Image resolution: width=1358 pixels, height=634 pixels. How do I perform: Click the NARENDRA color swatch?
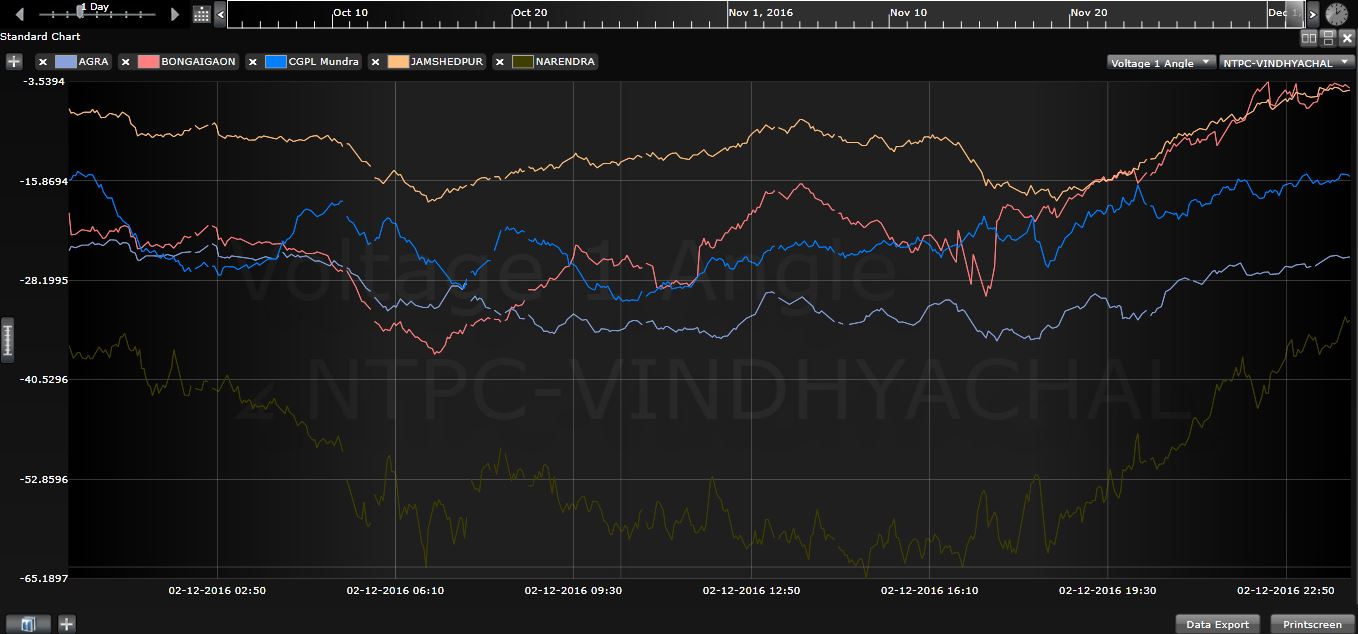[523, 62]
